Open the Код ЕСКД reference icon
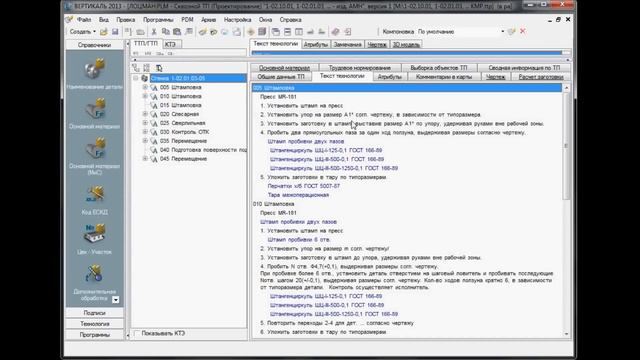The image size is (640, 360). click(x=94, y=194)
